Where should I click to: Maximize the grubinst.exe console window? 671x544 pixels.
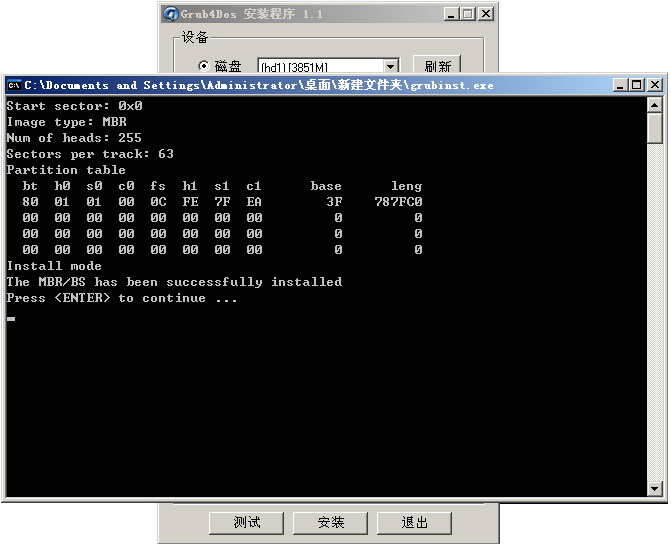coord(637,86)
